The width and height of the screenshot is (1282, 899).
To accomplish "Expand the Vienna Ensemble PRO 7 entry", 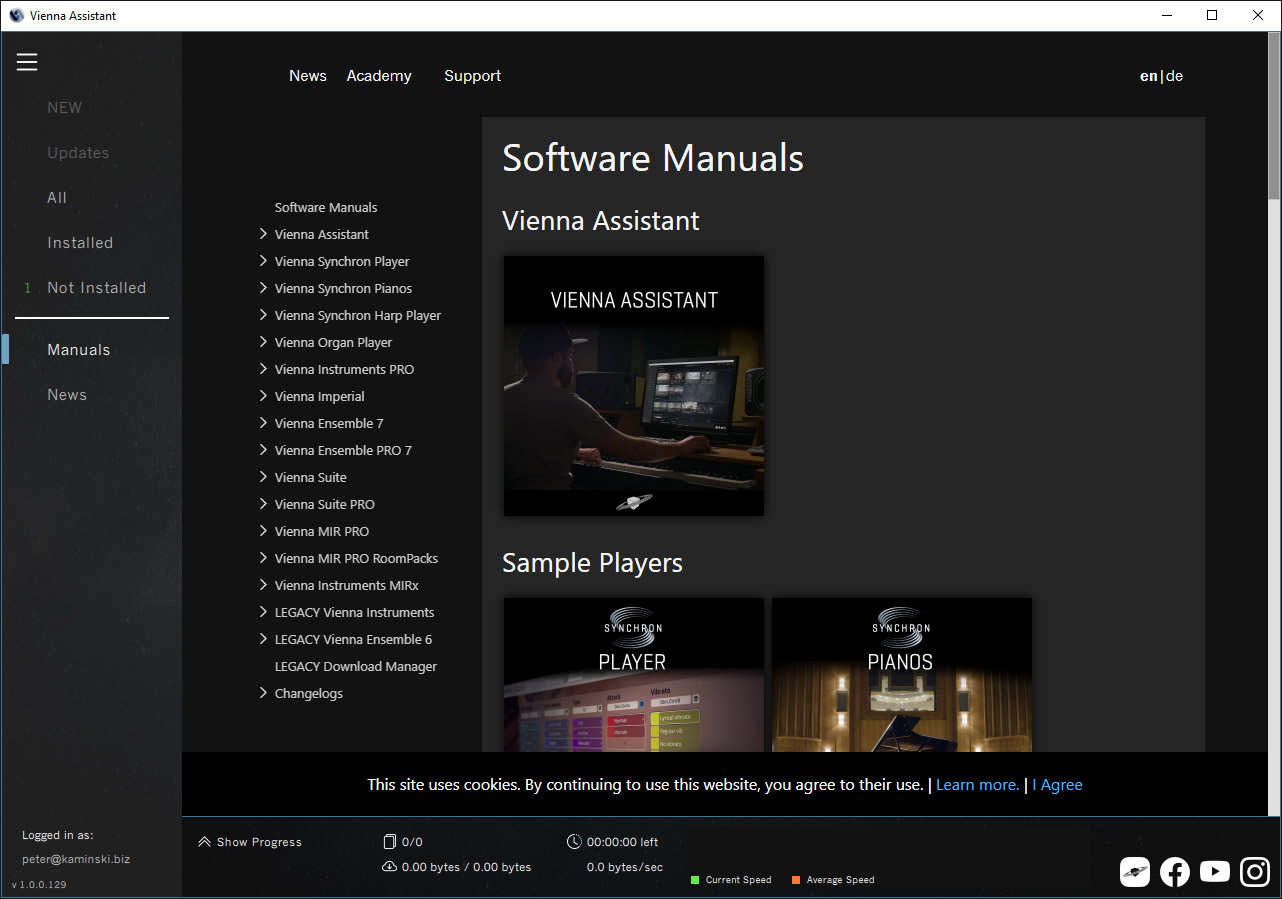I will point(263,450).
